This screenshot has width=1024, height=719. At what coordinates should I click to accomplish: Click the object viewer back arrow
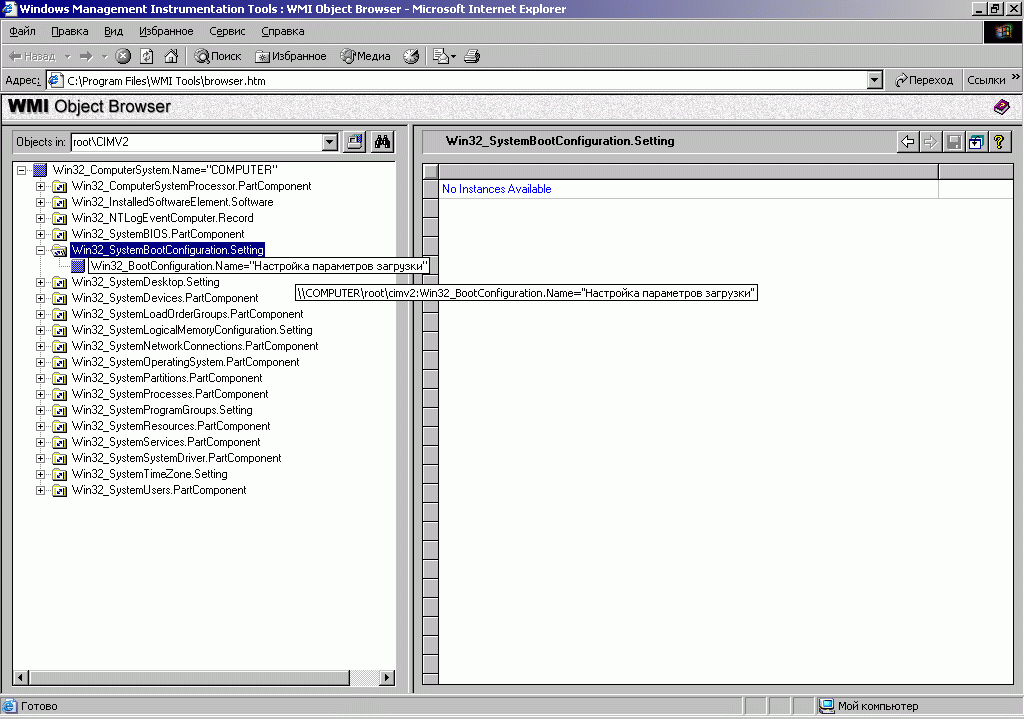point(908,142)
